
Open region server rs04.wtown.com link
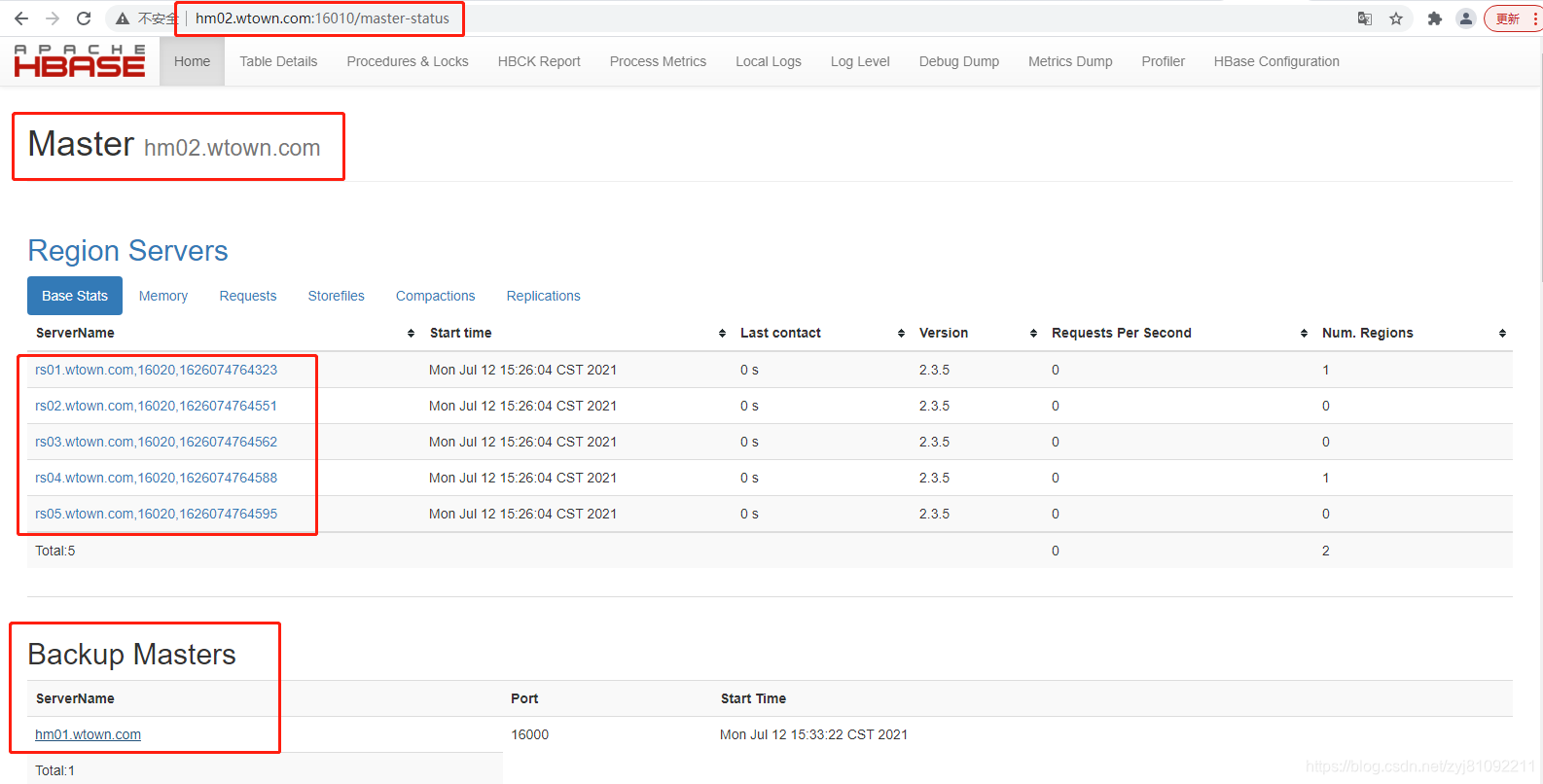[x=156, y=478]
